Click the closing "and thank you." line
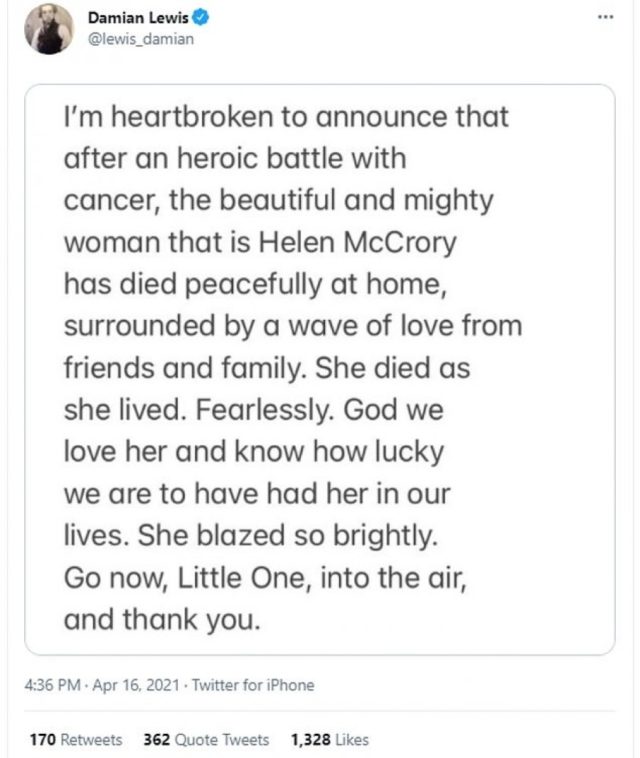The image size is (640, 758). pos(162,619)
